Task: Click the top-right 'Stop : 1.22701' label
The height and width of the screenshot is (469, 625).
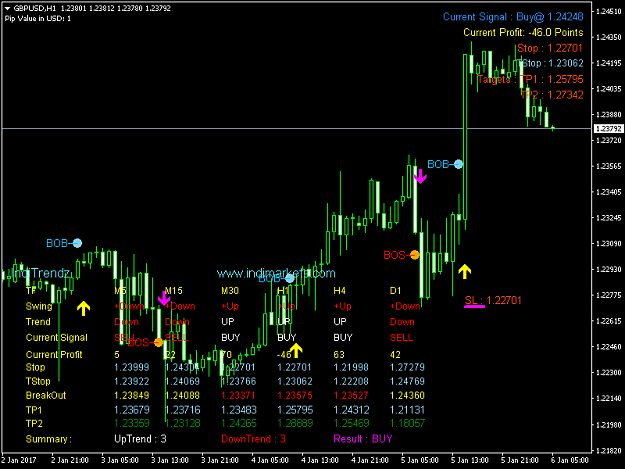Action: 550,48
